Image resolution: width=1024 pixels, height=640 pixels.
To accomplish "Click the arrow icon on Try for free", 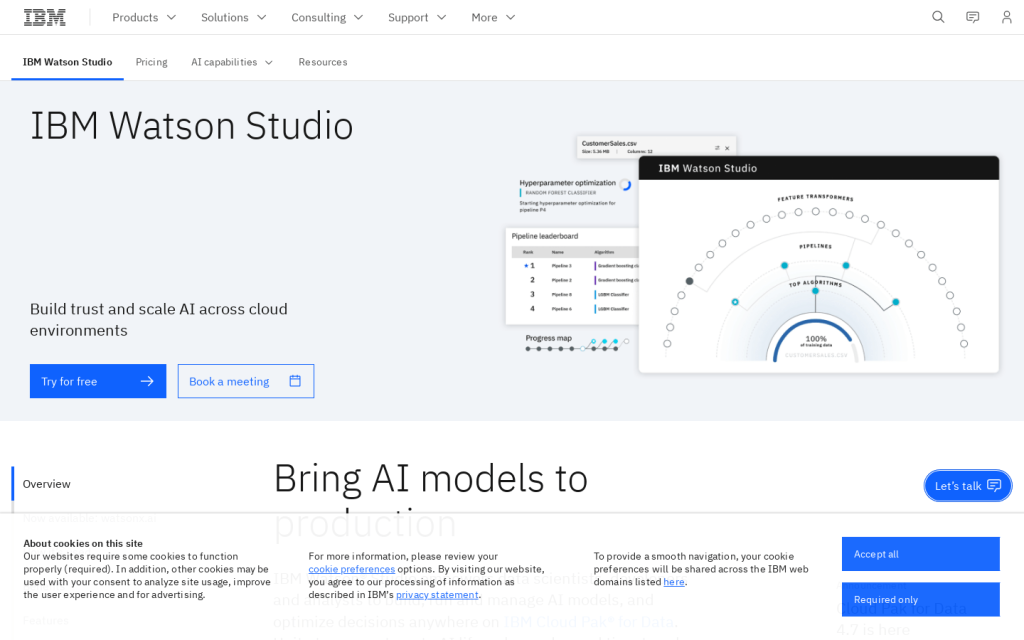I will coord(147,381).
